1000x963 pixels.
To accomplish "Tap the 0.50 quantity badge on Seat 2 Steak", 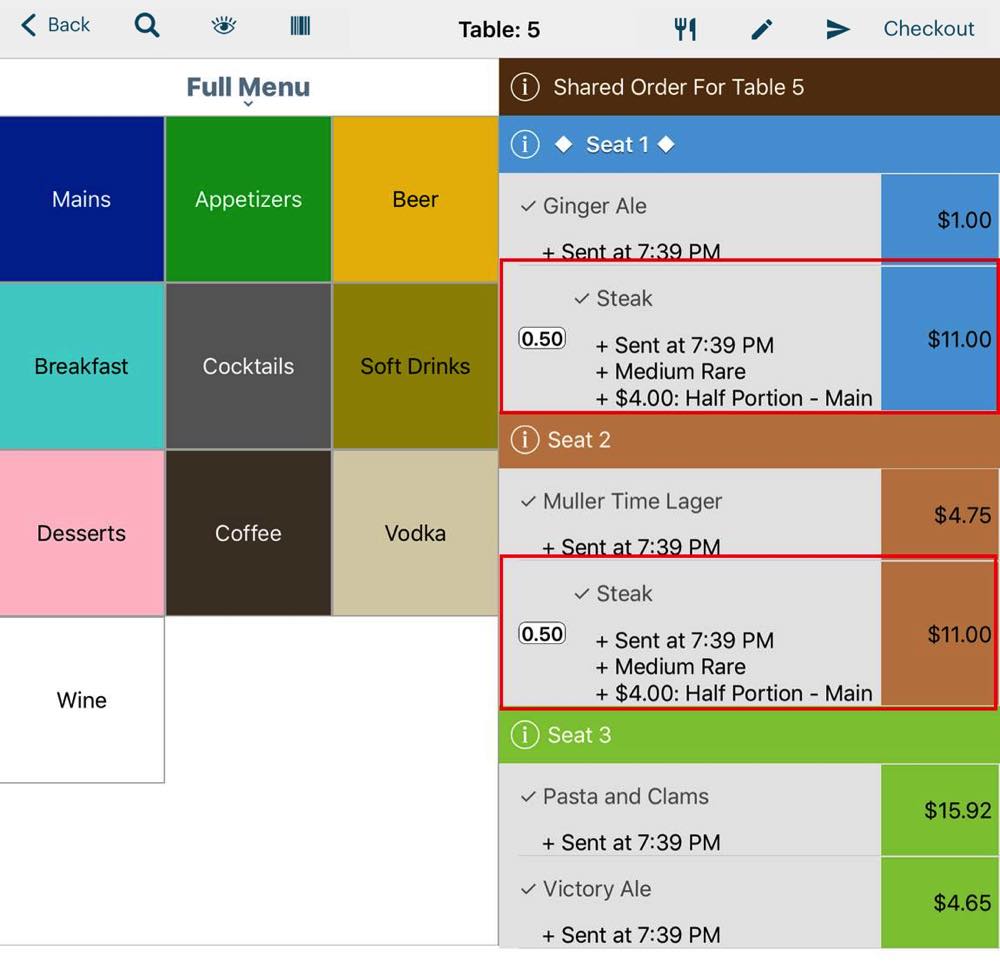I will tap(541, 633).
